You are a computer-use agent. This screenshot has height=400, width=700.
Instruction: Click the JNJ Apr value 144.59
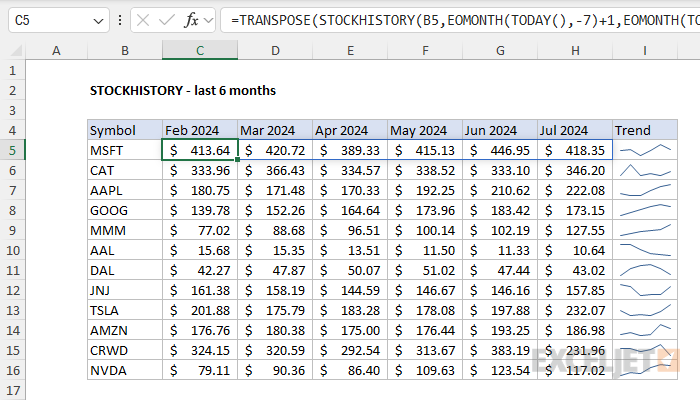pos(350,290)
